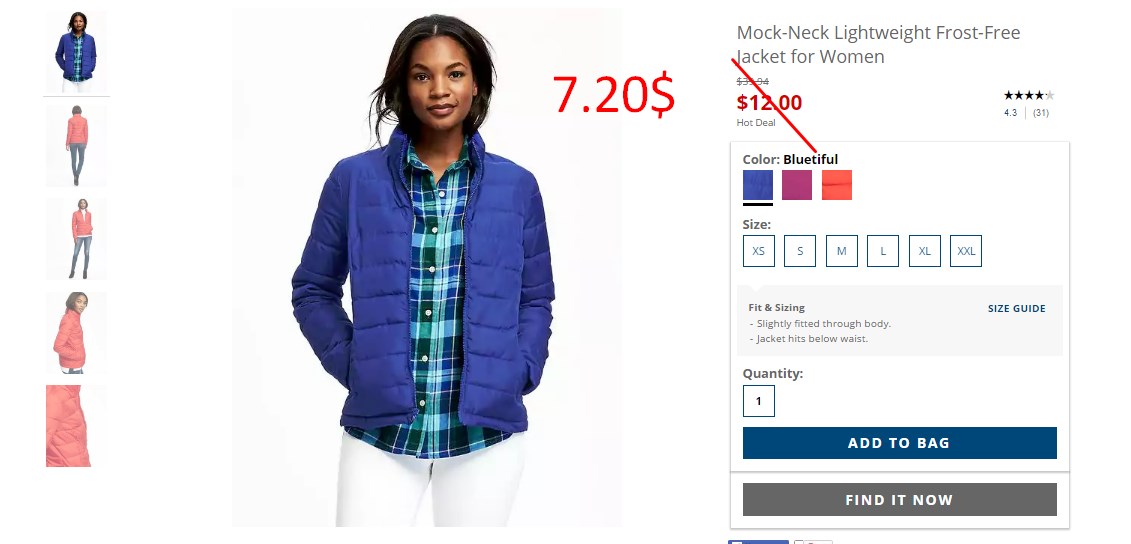Show coral fabric close-up thumbnail
This screenshot has width=1131, height=544.
[69, 426]
